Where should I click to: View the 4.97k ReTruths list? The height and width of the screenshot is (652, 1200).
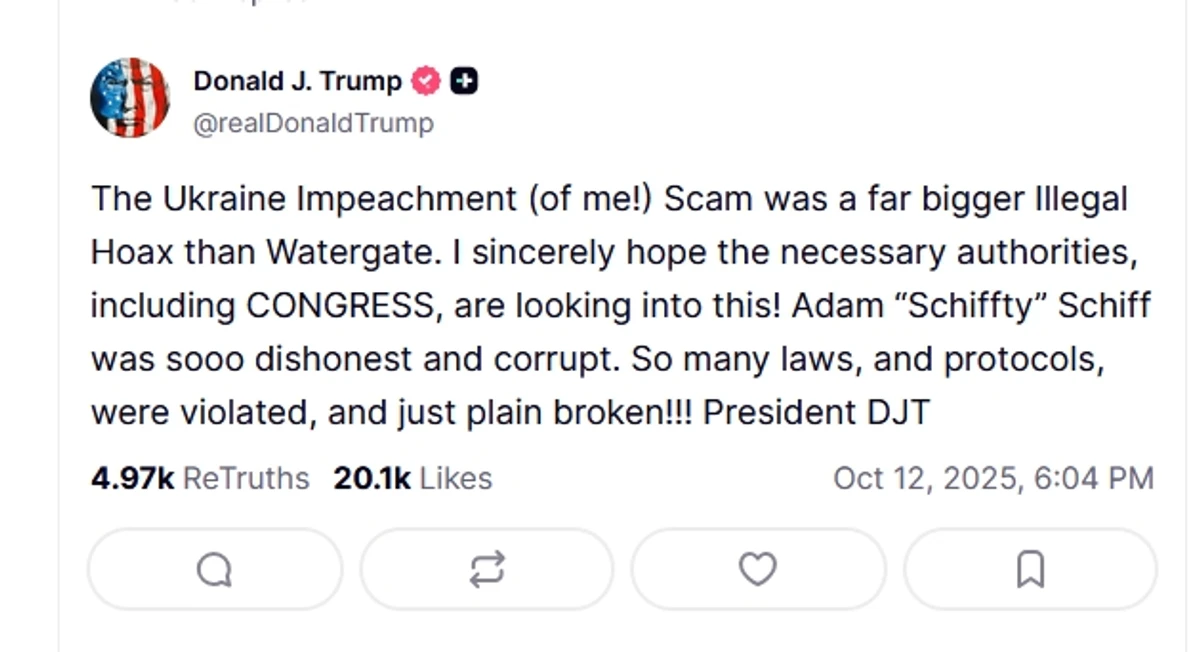coord(200,479)
